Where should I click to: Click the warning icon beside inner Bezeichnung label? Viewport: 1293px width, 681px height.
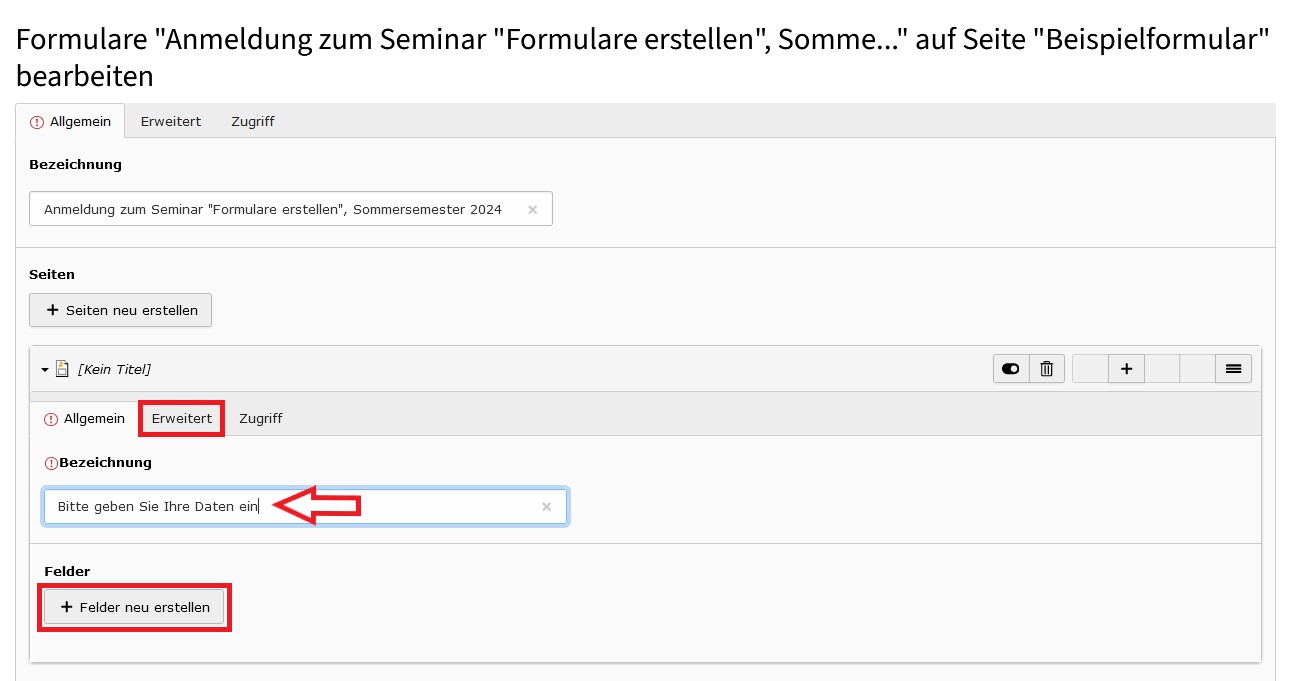pos(51,463)
